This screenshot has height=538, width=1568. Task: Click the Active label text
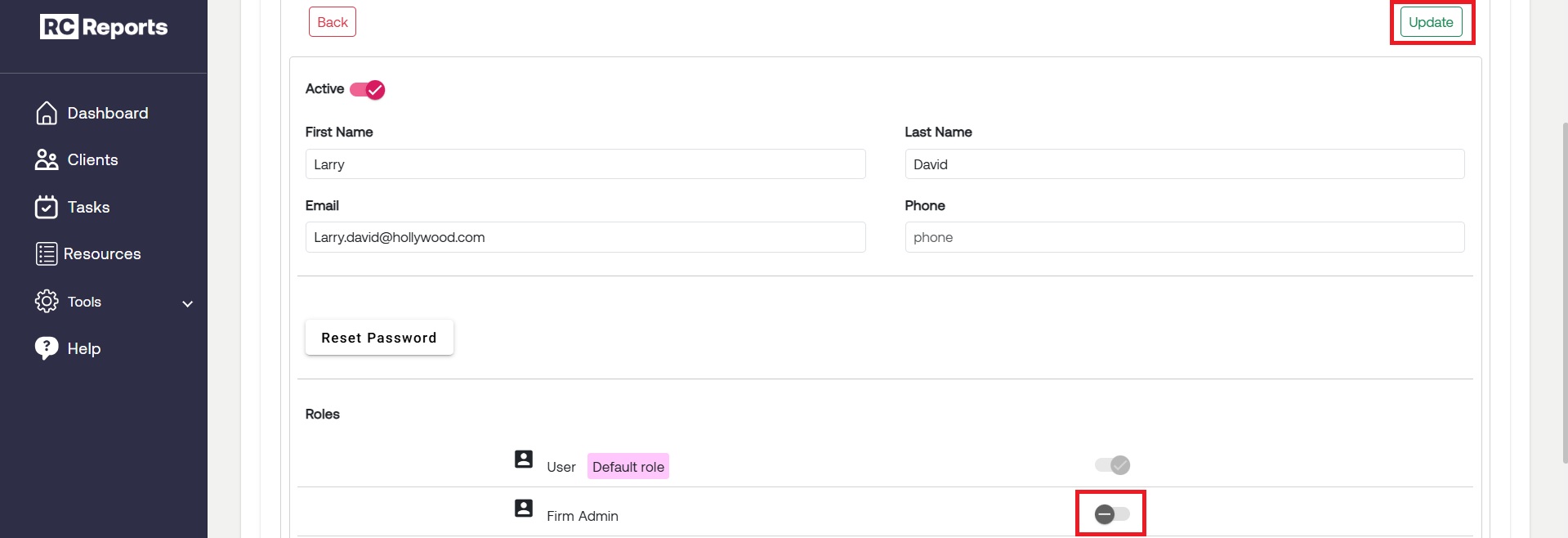(x=324, y=88)
